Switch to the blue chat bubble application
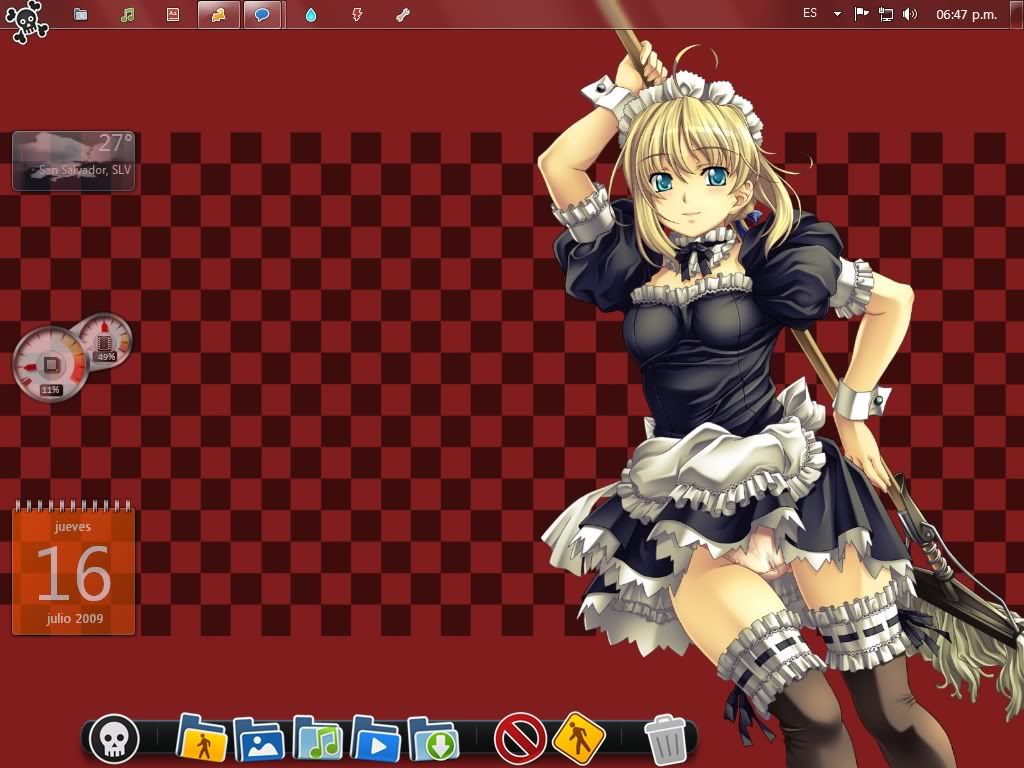The height and width of the screenshot is (768, 1024). (x=263, y=14)
